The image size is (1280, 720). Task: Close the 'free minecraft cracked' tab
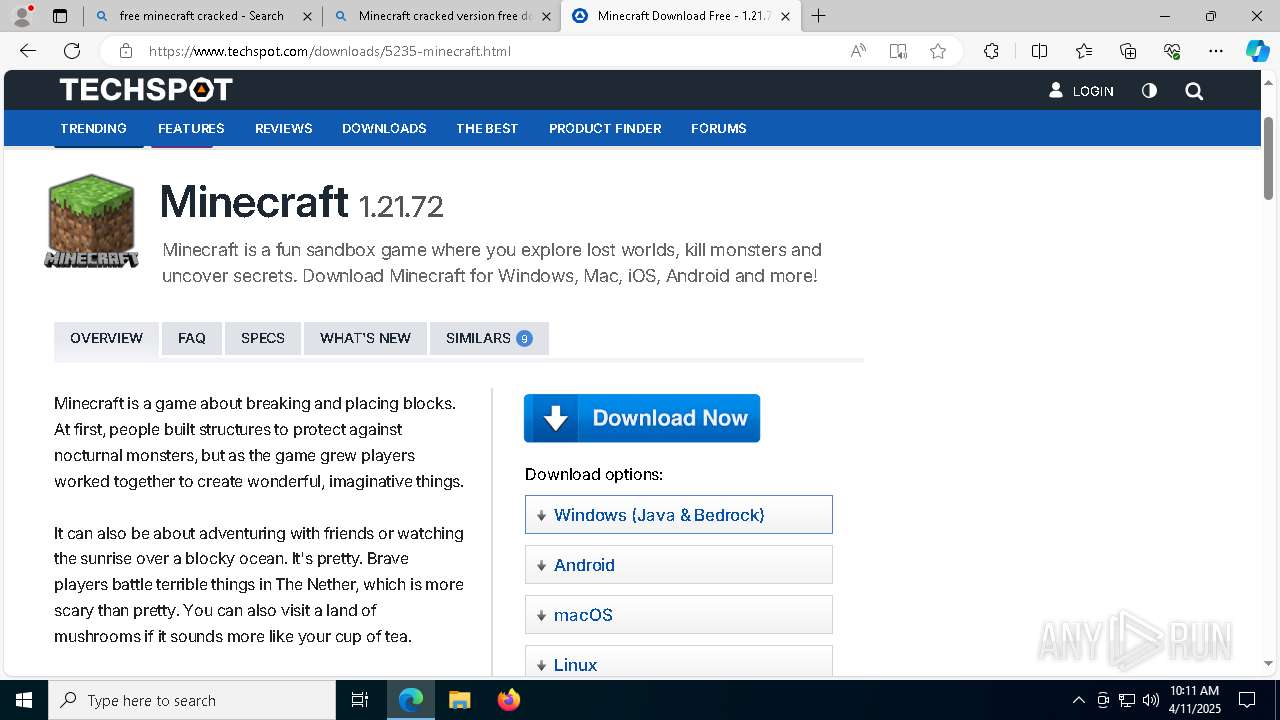[x=307, y=16]
